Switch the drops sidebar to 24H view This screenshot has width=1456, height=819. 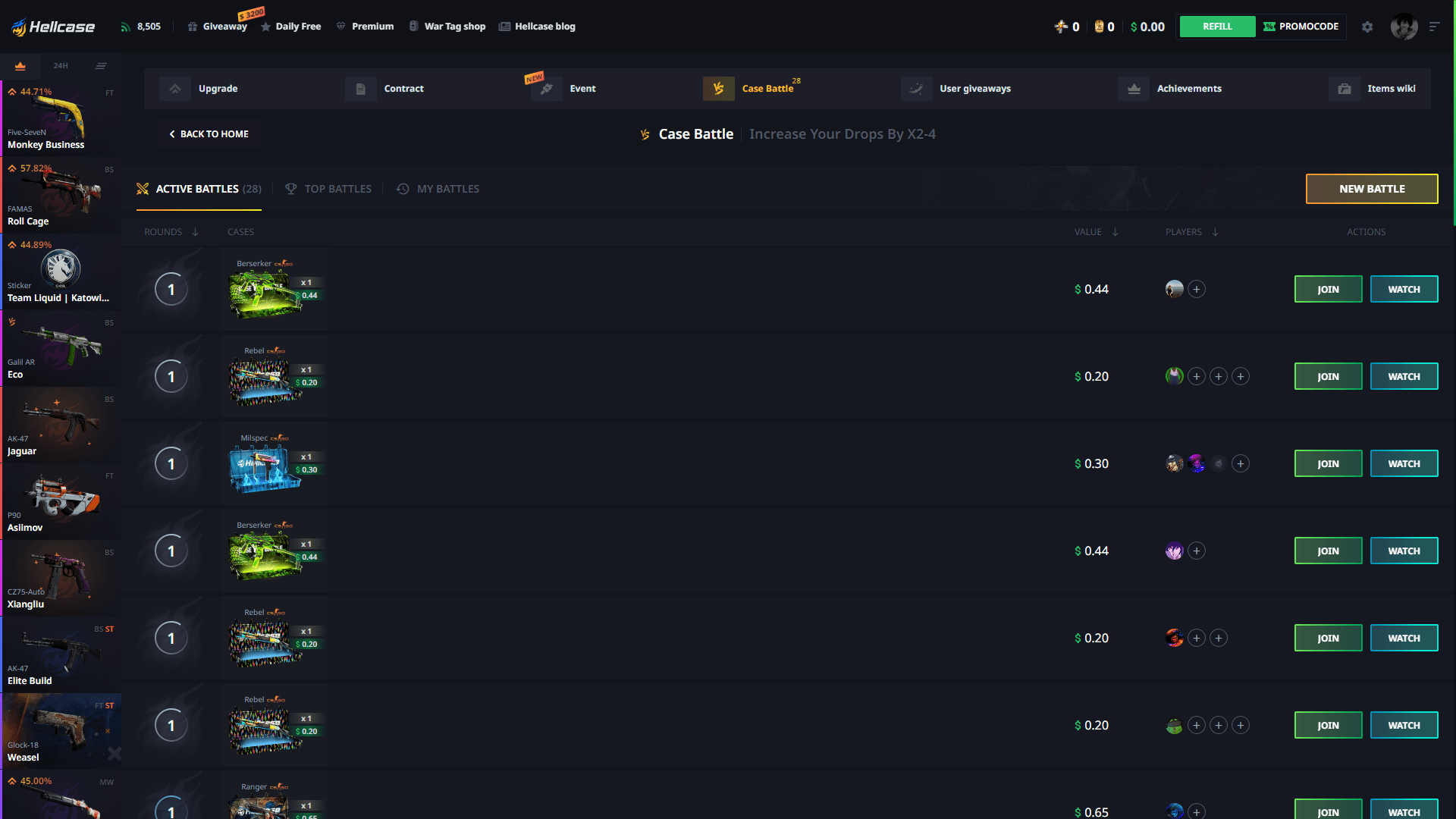(60, 66)
